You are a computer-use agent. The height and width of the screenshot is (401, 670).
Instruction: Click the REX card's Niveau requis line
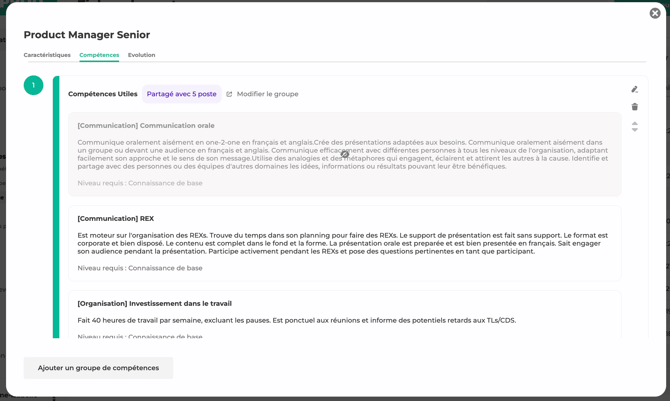coord(140,268)
